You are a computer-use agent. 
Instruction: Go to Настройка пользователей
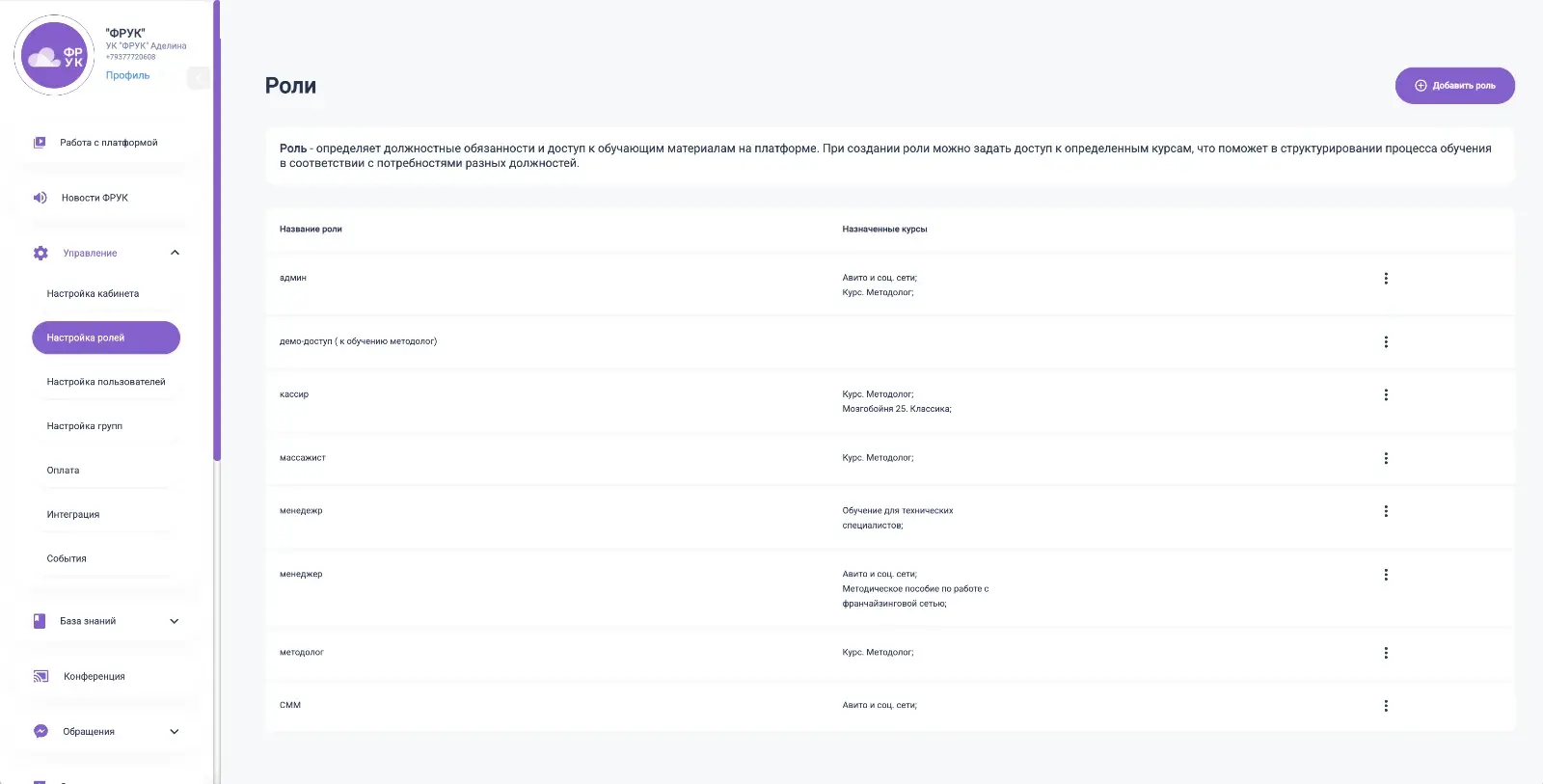[106, 382]
